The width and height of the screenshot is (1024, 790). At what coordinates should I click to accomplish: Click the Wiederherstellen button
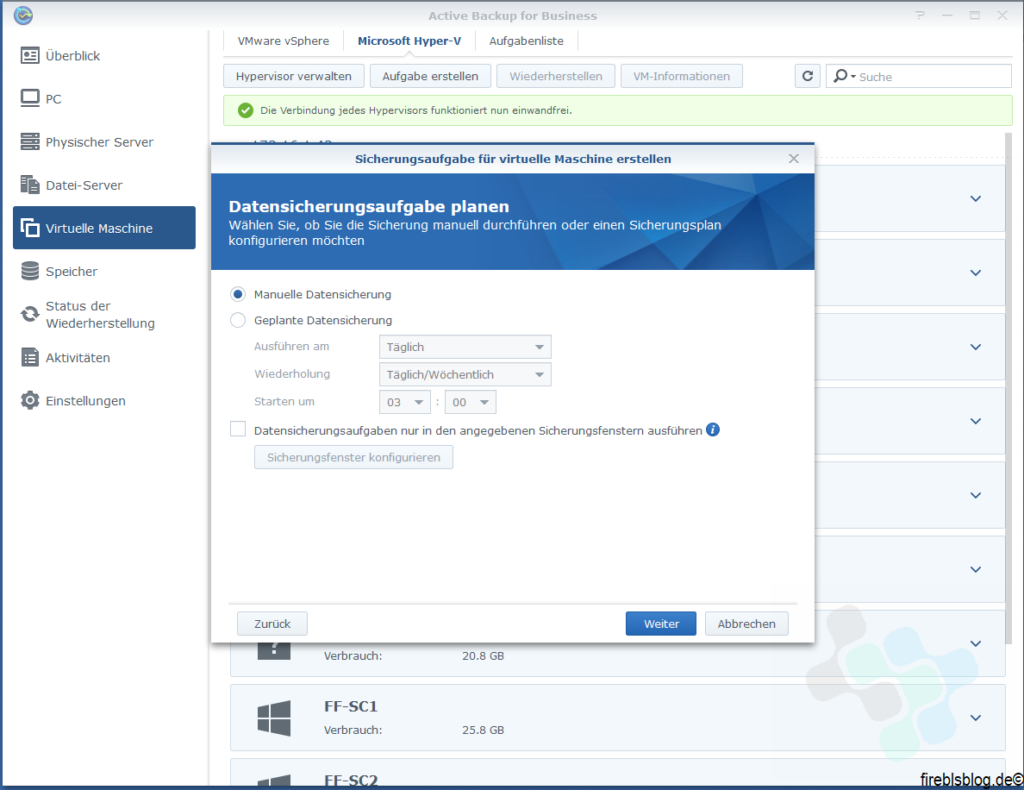556,76
